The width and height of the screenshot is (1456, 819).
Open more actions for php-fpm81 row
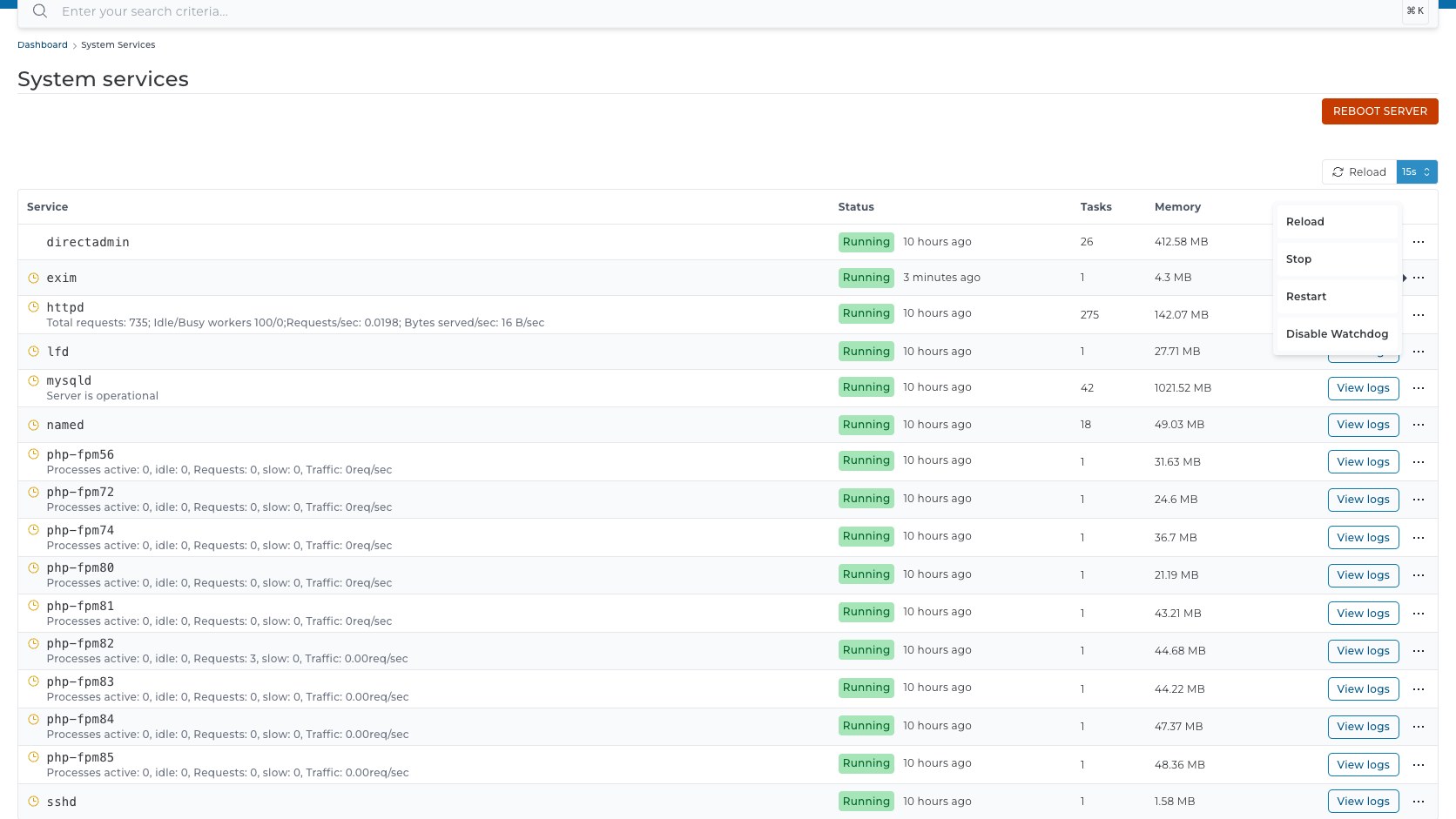(1419, 614)
